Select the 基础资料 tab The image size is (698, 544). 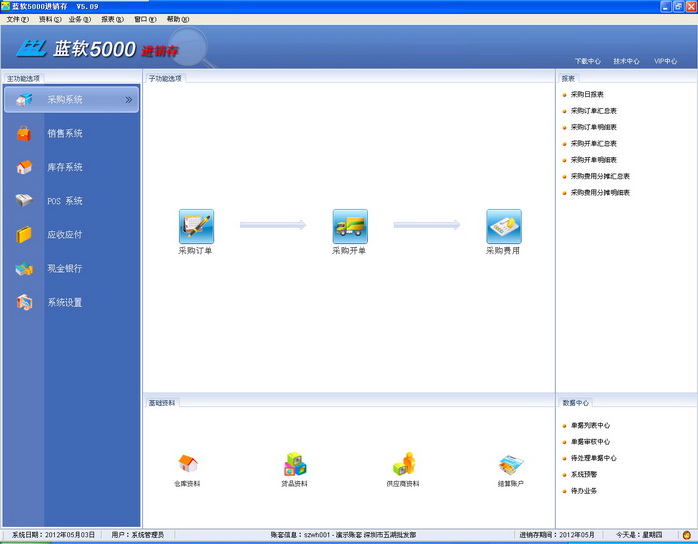click(x=162, y=403)
